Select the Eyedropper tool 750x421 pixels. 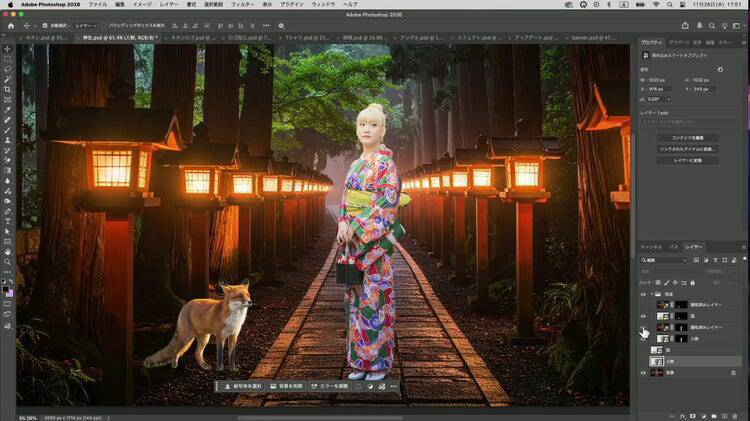(7, 110)
